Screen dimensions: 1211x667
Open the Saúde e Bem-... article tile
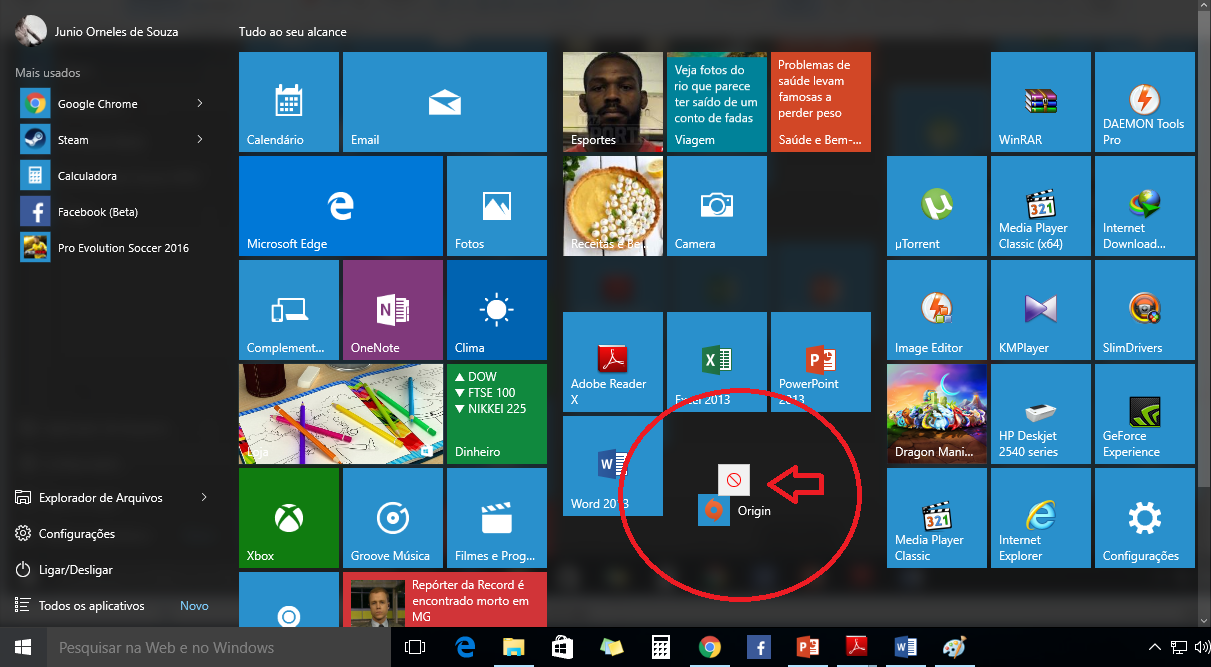pyautogui.click(x=821, y=101)
